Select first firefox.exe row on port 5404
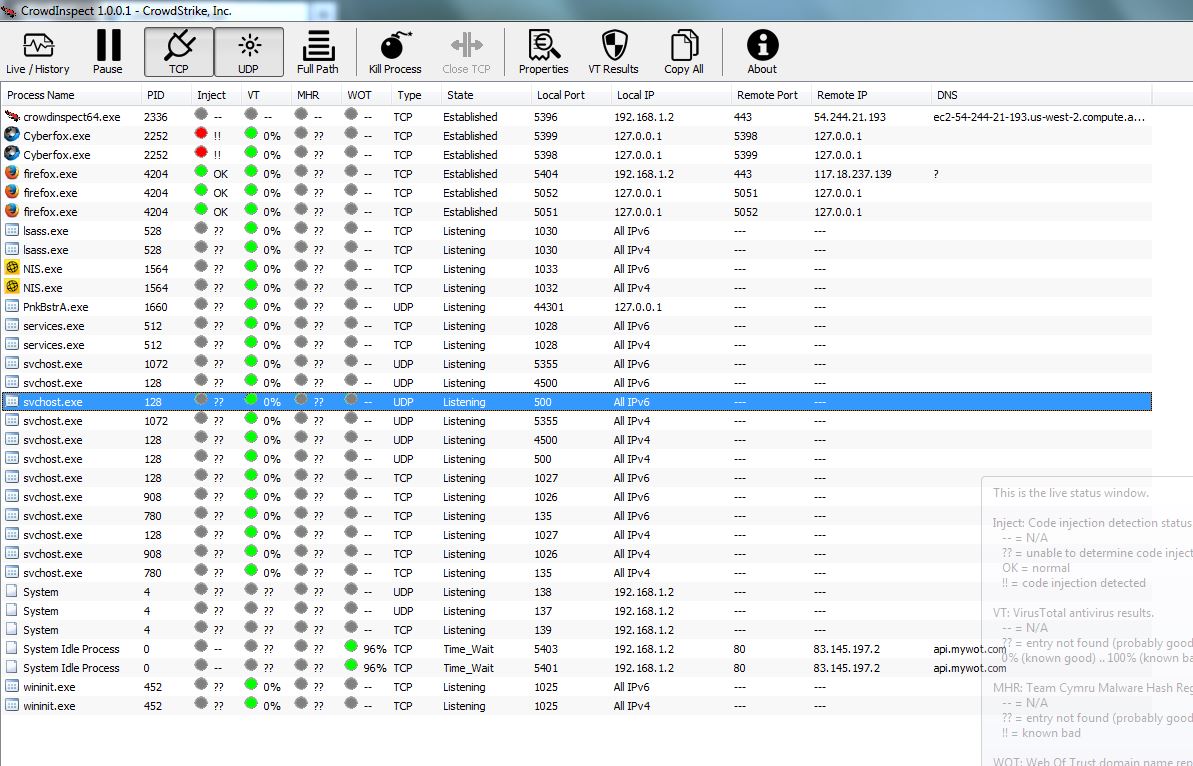The width and height of the screenshot is (1193, 766). coord(50,174)
